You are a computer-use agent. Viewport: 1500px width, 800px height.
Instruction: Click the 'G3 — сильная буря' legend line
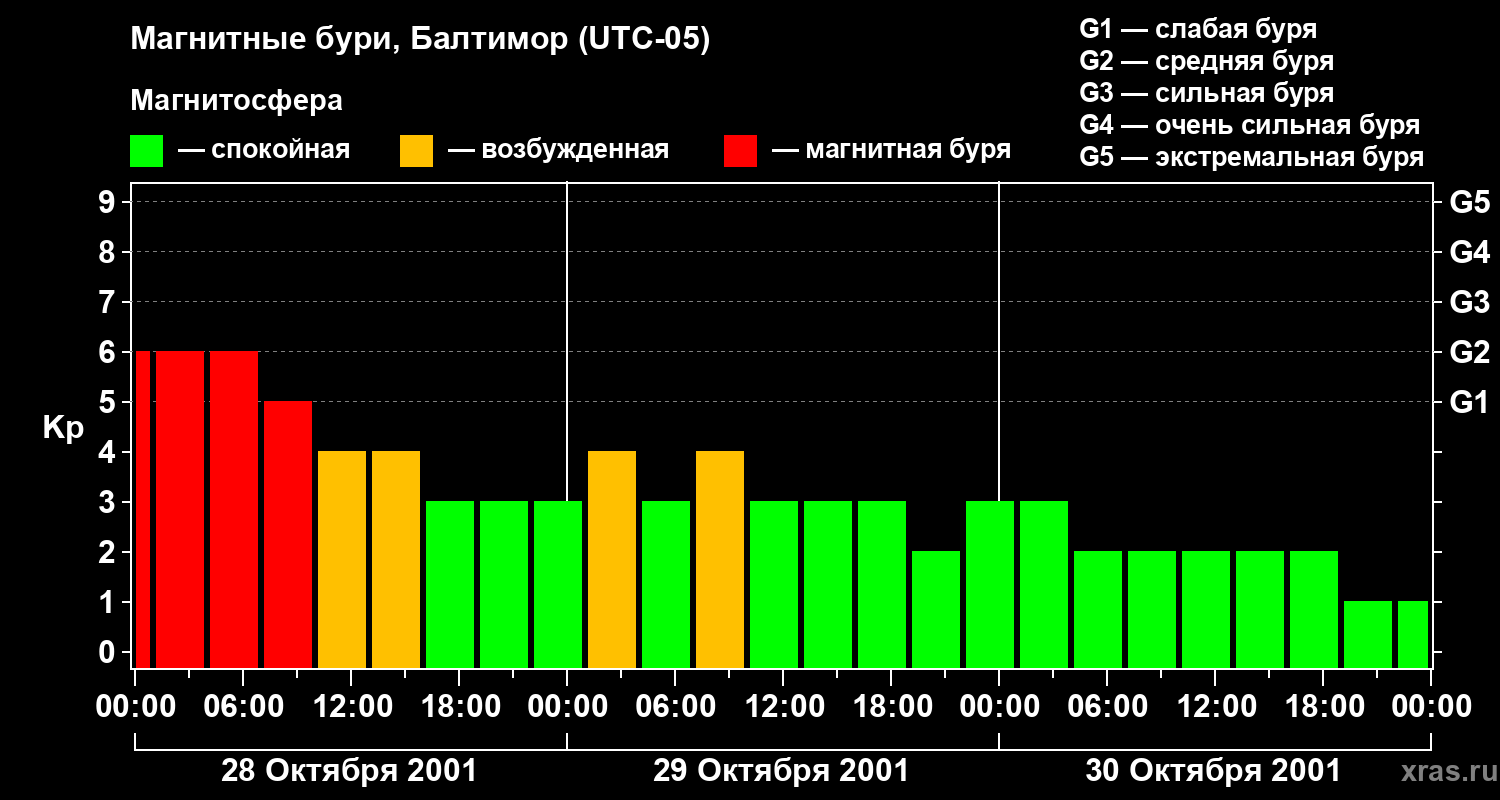1206,93
